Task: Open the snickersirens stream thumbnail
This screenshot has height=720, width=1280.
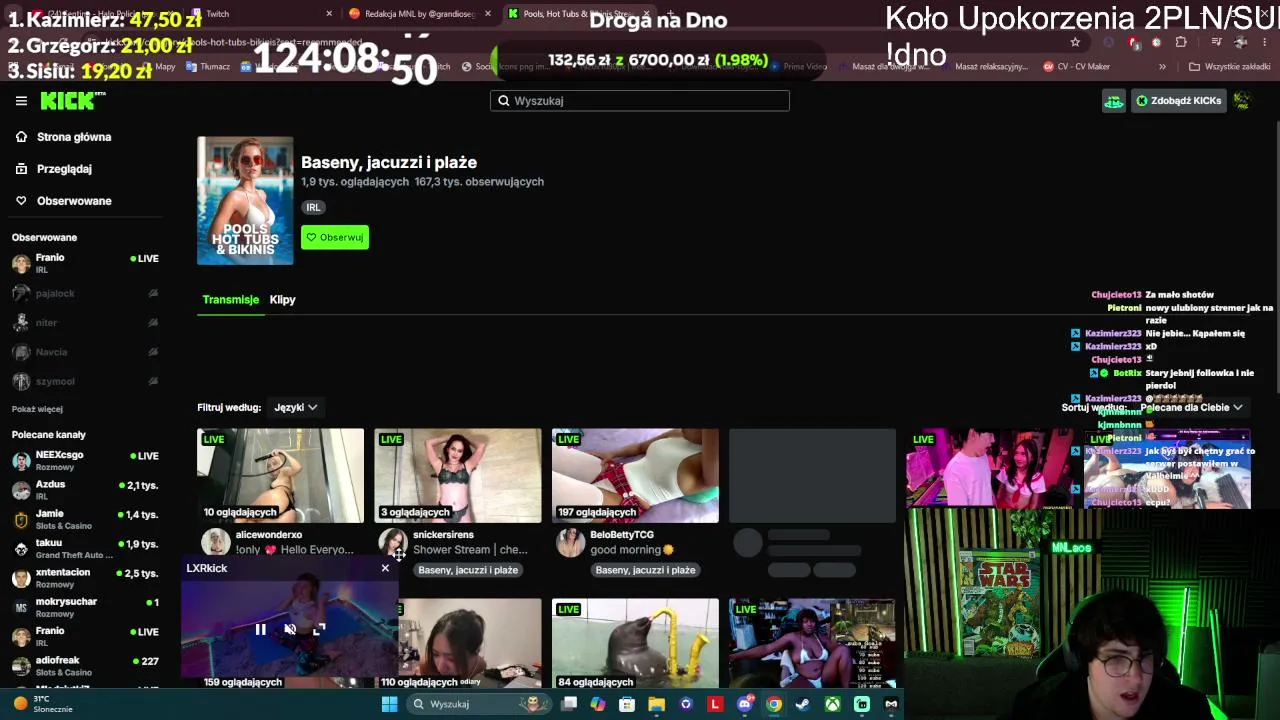Action: coord(458,476)
